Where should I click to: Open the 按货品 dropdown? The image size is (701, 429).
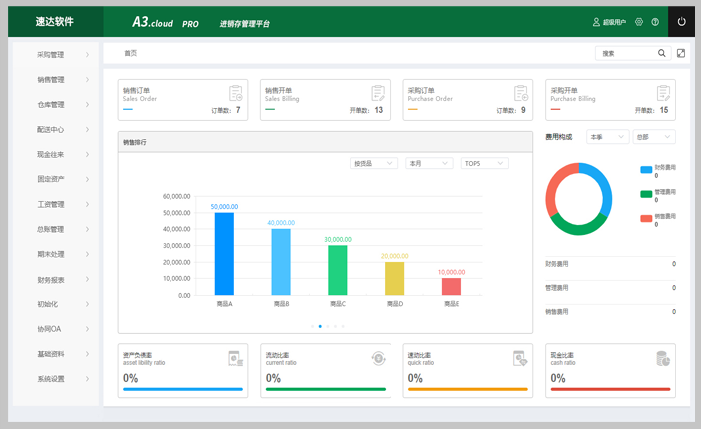click(373, 163)
